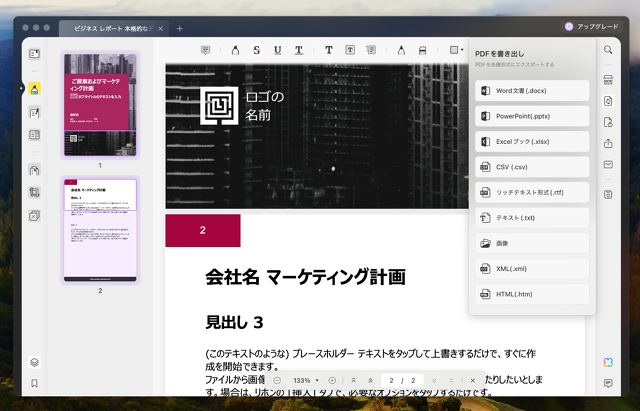Close the bottom page navigation bar
Screen dimensions: 640x411
[472, 380]
